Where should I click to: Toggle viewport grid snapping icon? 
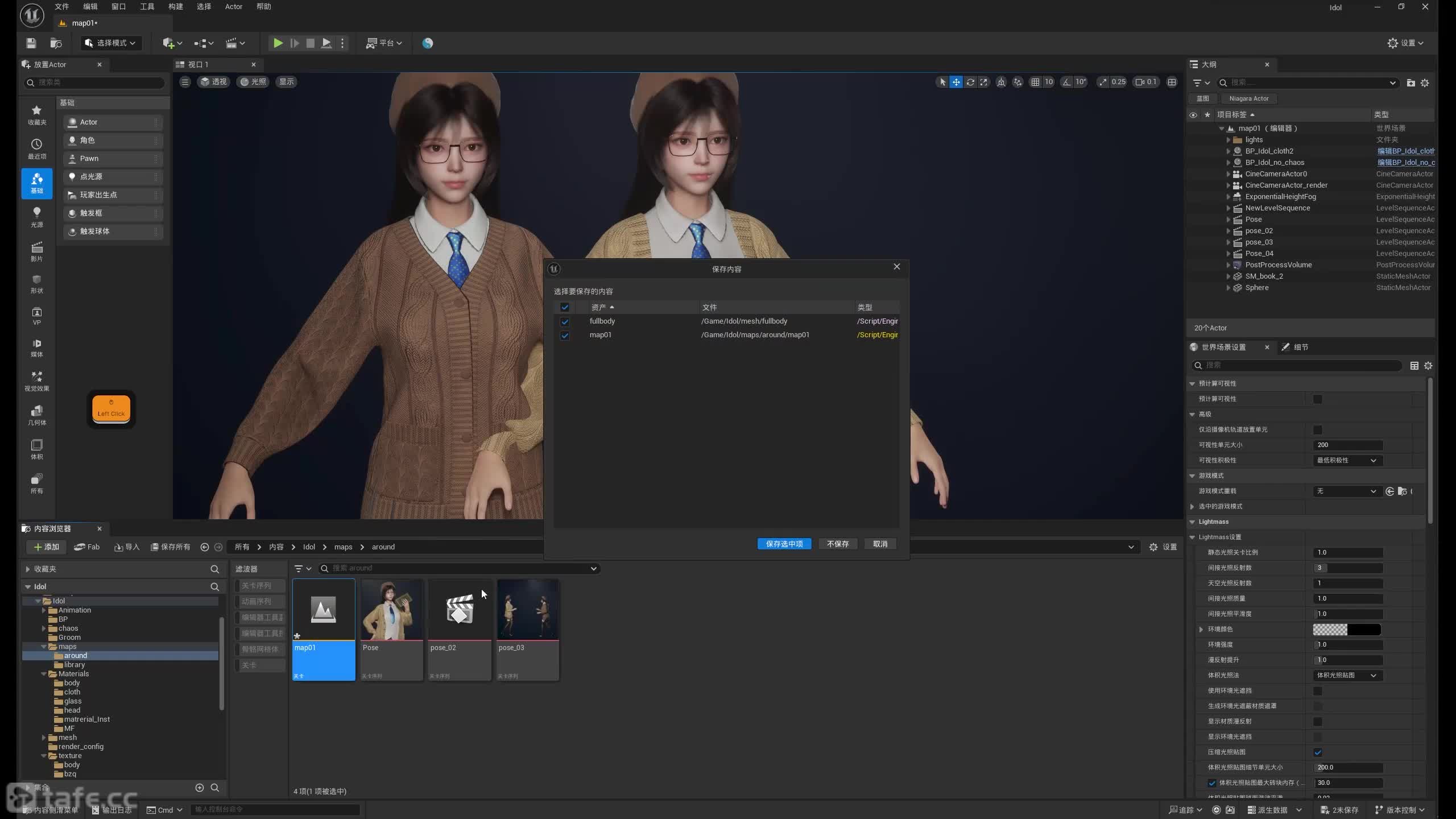tap(1035, 82)
